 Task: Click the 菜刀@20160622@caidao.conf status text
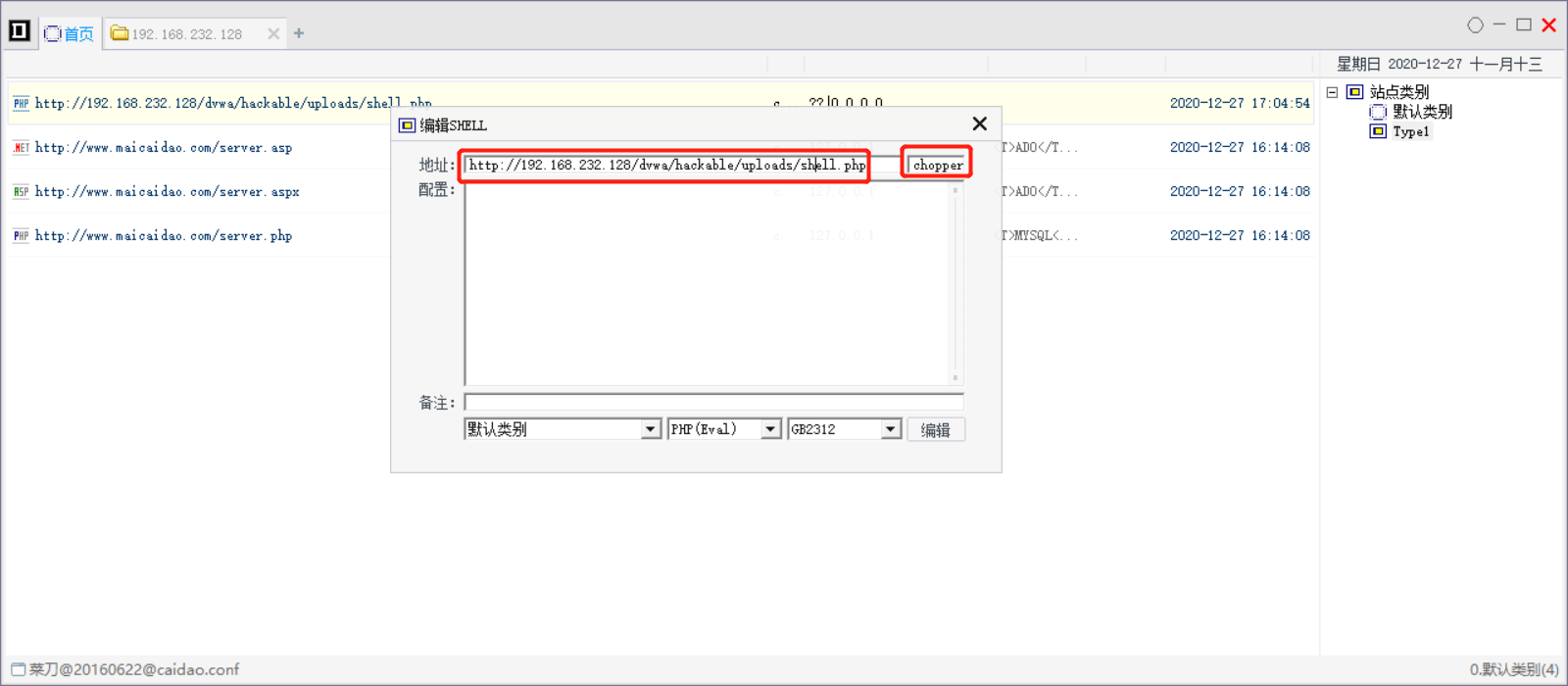click(134, 670)
